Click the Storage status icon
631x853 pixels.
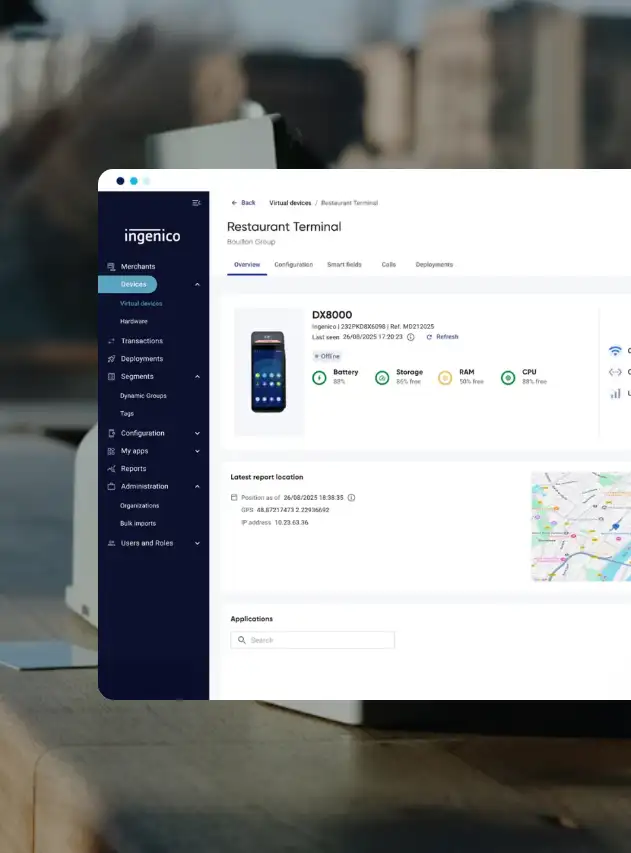[x=382, y=378]
